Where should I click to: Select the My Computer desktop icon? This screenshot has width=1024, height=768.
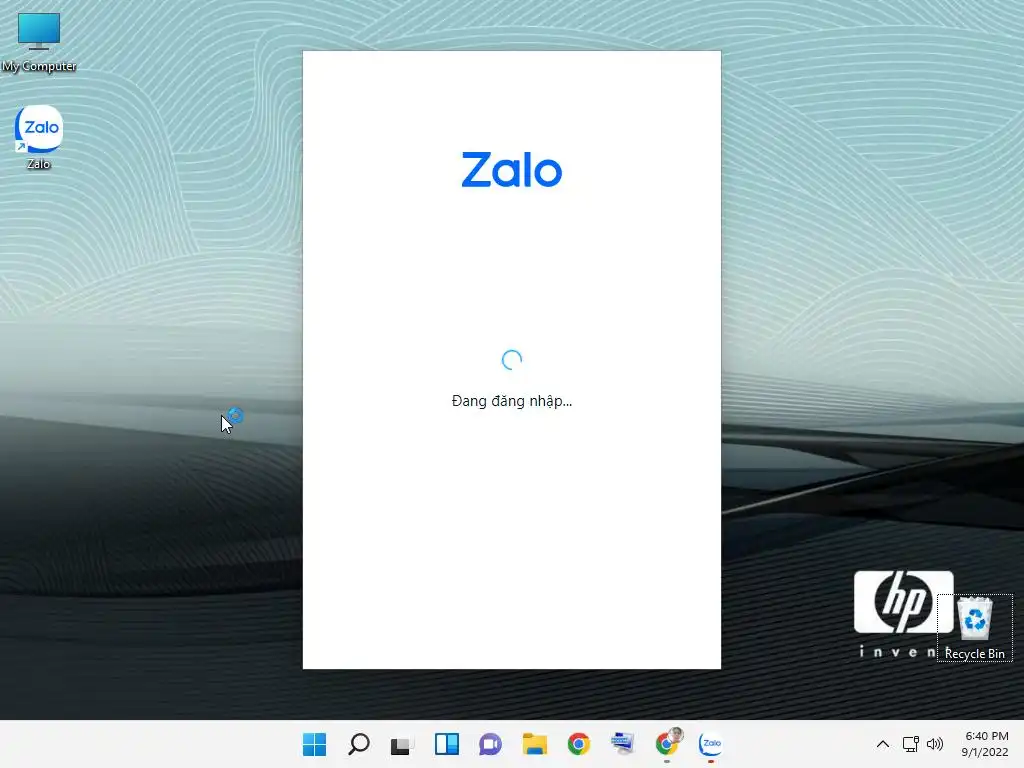click(x=39, y=41)
